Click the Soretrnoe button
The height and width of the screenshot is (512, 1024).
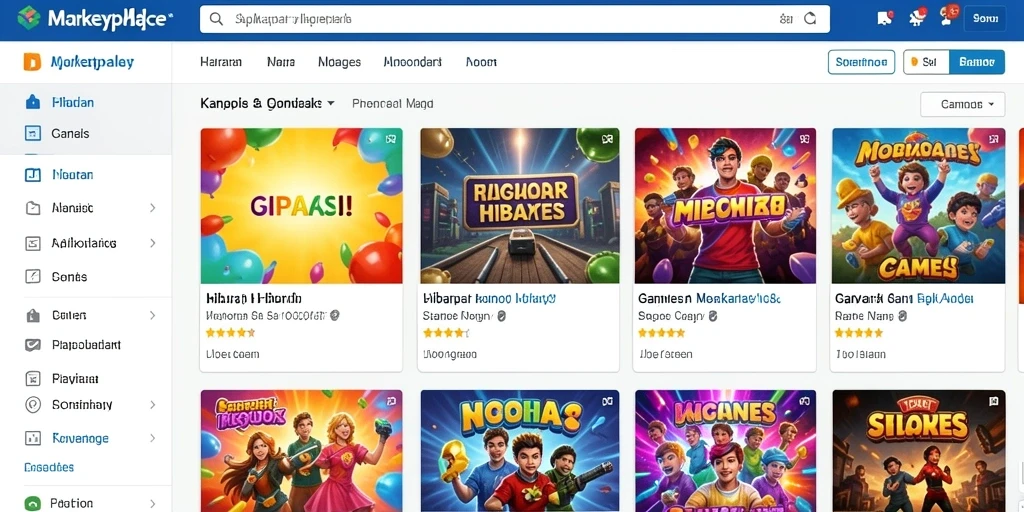pos(861,62)
